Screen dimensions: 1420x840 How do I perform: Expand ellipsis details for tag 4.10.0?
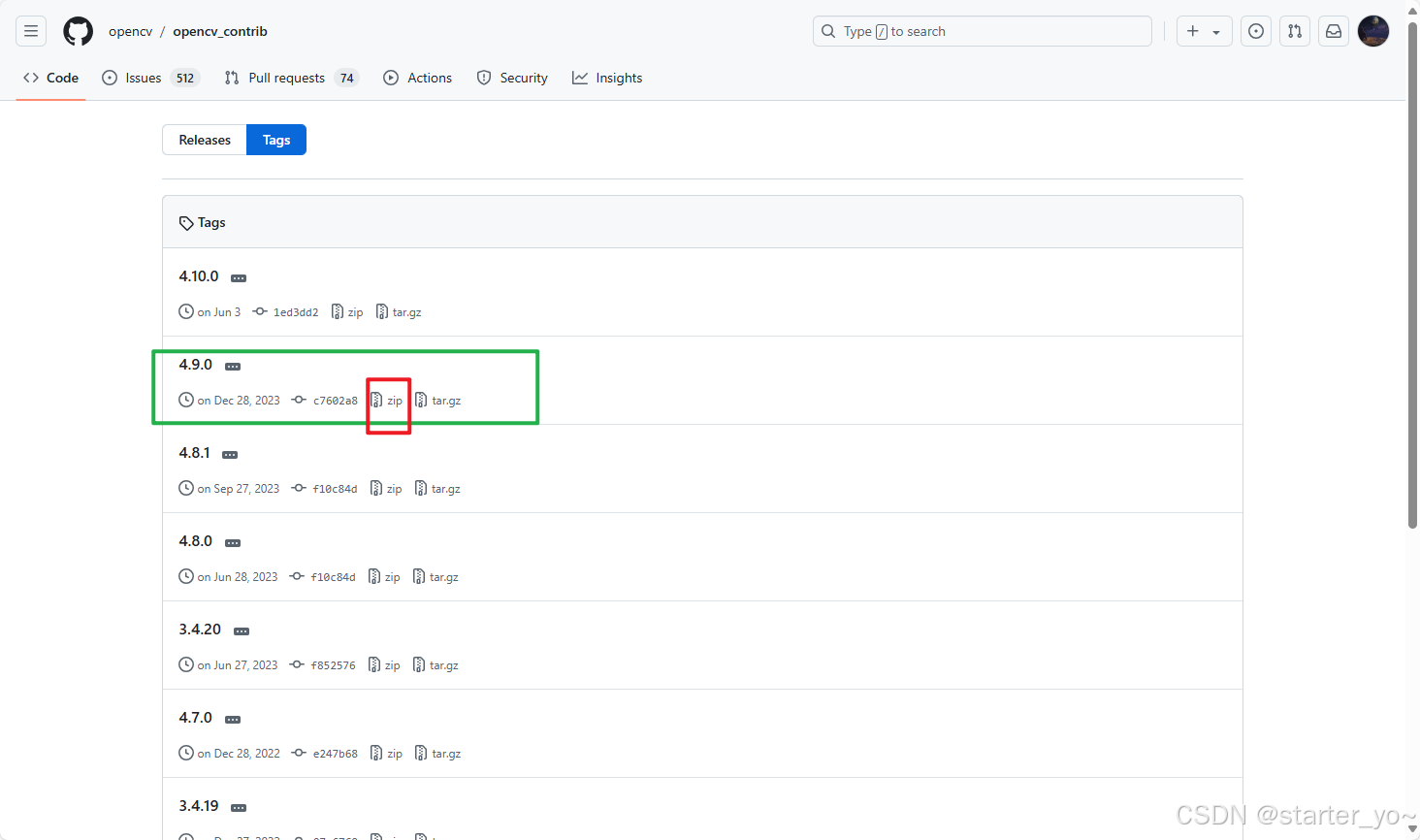click(x=239, y=278)
